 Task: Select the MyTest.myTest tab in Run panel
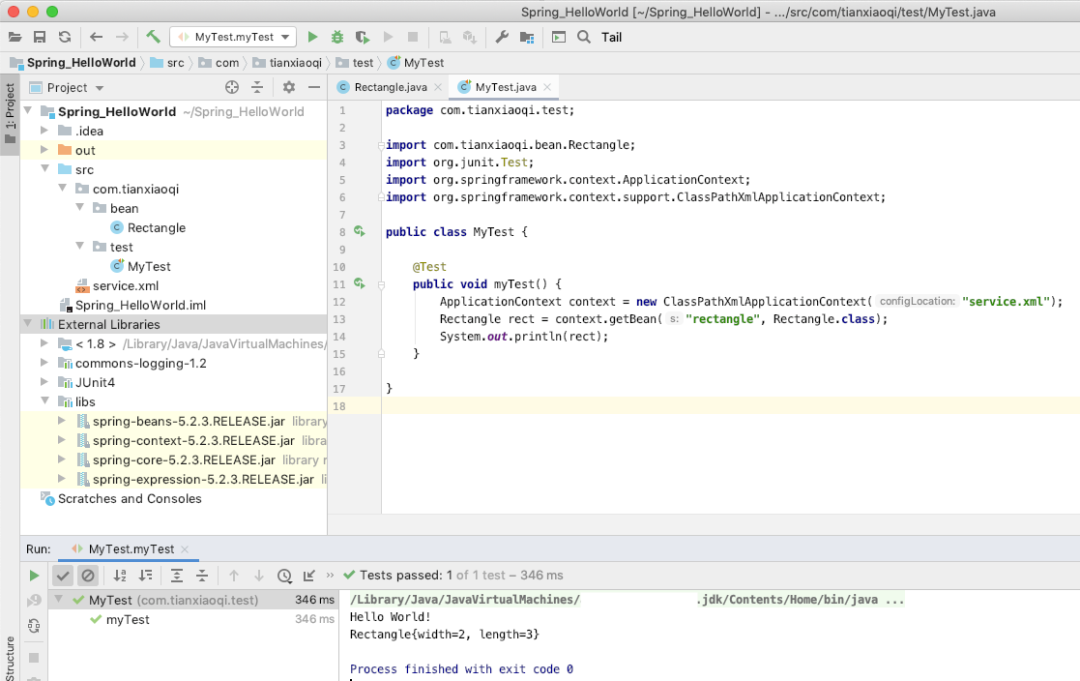130,549
